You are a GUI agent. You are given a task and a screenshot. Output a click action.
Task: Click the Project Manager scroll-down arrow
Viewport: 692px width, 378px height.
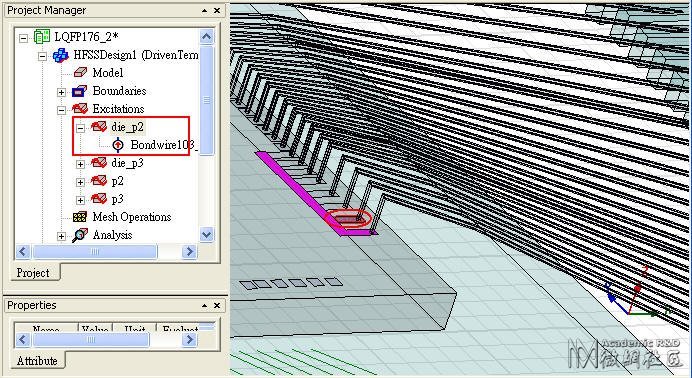(x=207, y=235)
